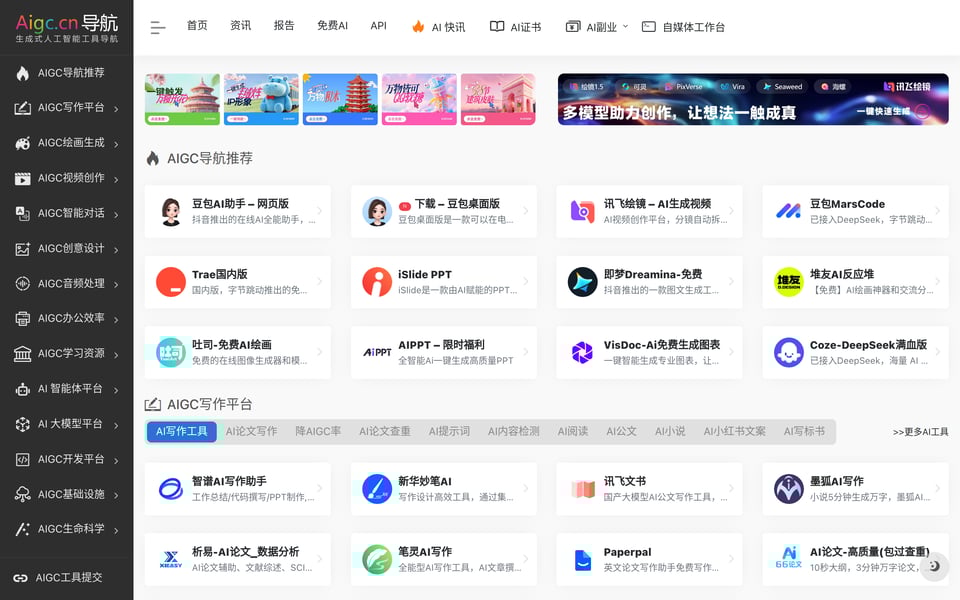Select the AIGC绘画生成 brush icon in sidebar
The image size is (960, 600).
22,142
